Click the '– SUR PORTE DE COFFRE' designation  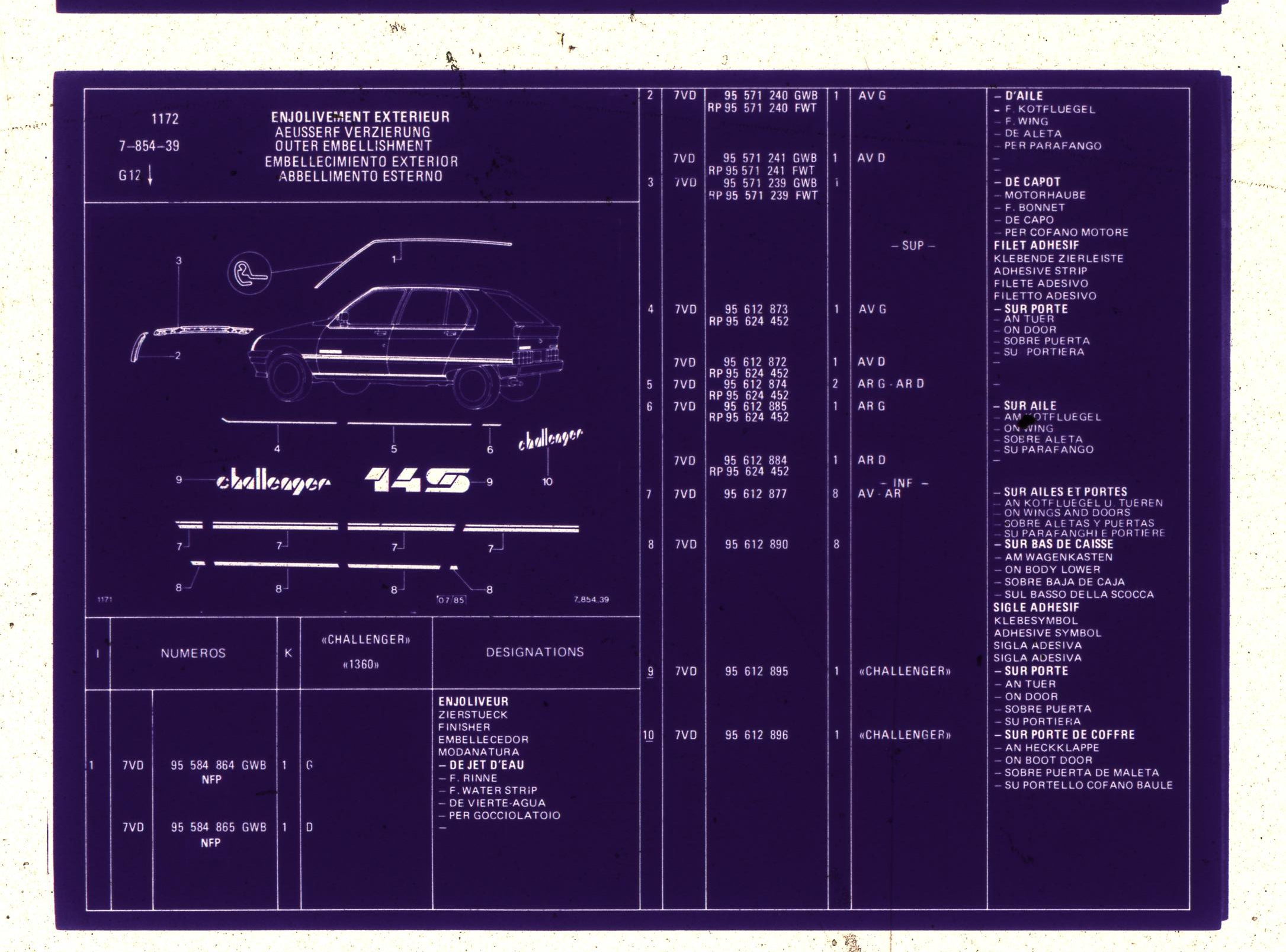(1064, 735)
